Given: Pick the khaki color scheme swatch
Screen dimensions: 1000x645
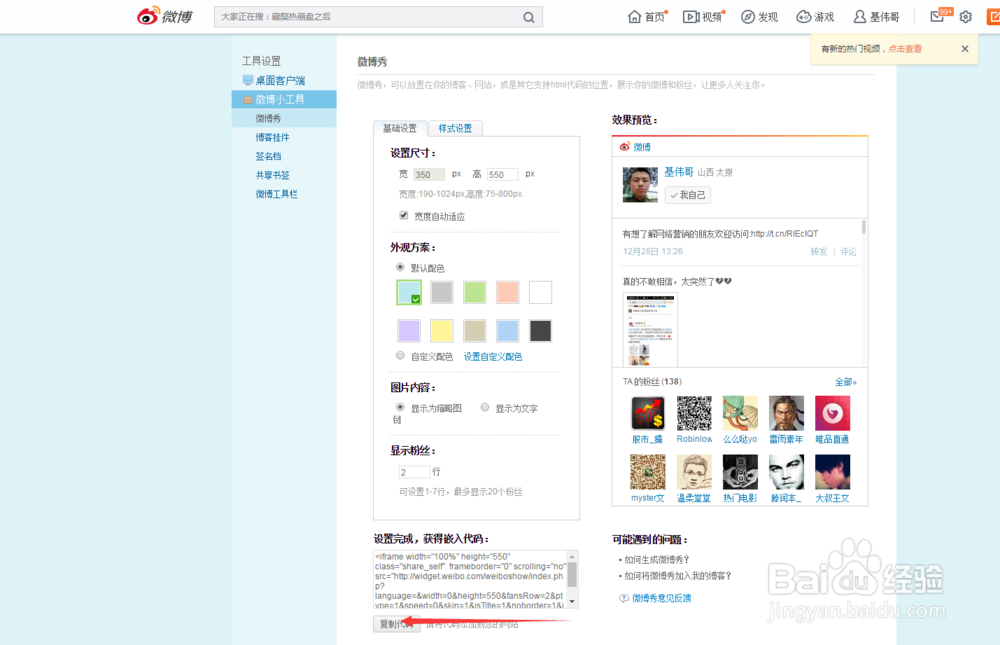Looking at the screenshot, I should pos(474,330).
